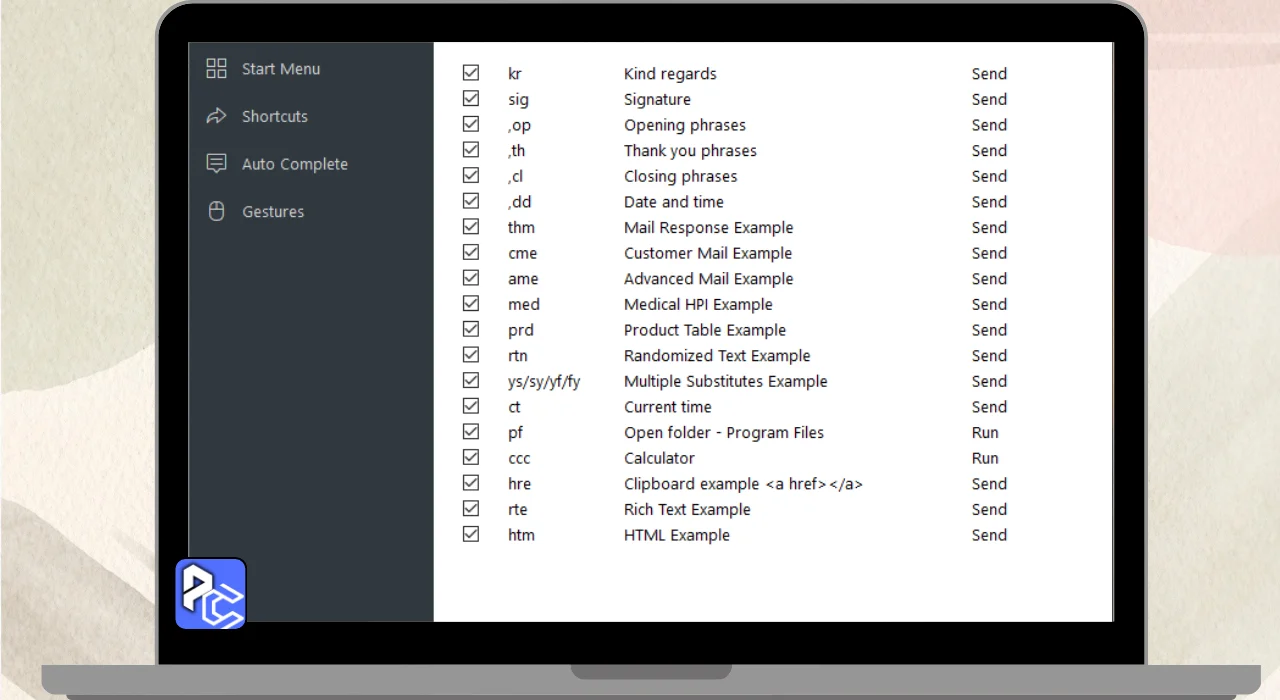Toggle checkbox for ,op Opening phrases

[471, 124]
